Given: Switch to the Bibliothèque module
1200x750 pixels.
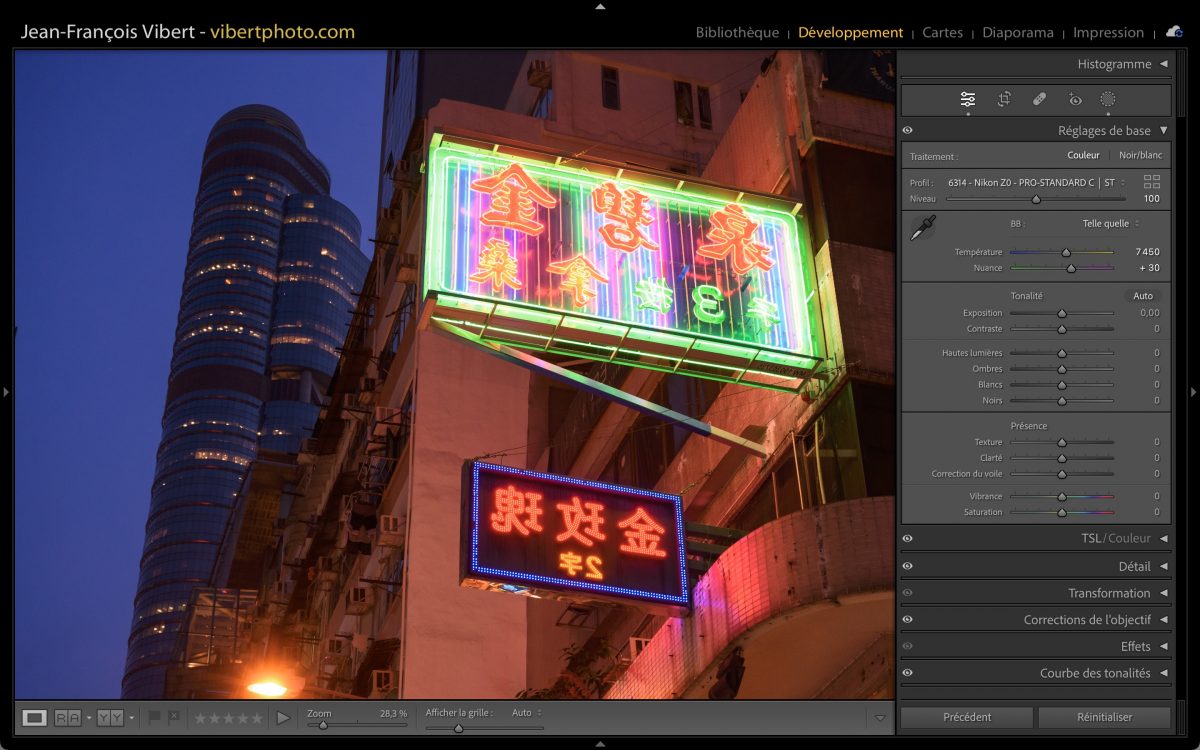Looking at the screenshot, I should tap(737, 32).
